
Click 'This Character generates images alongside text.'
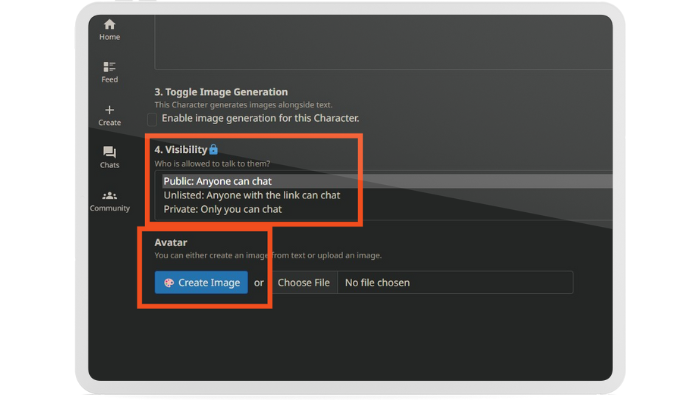pos(243,105)
